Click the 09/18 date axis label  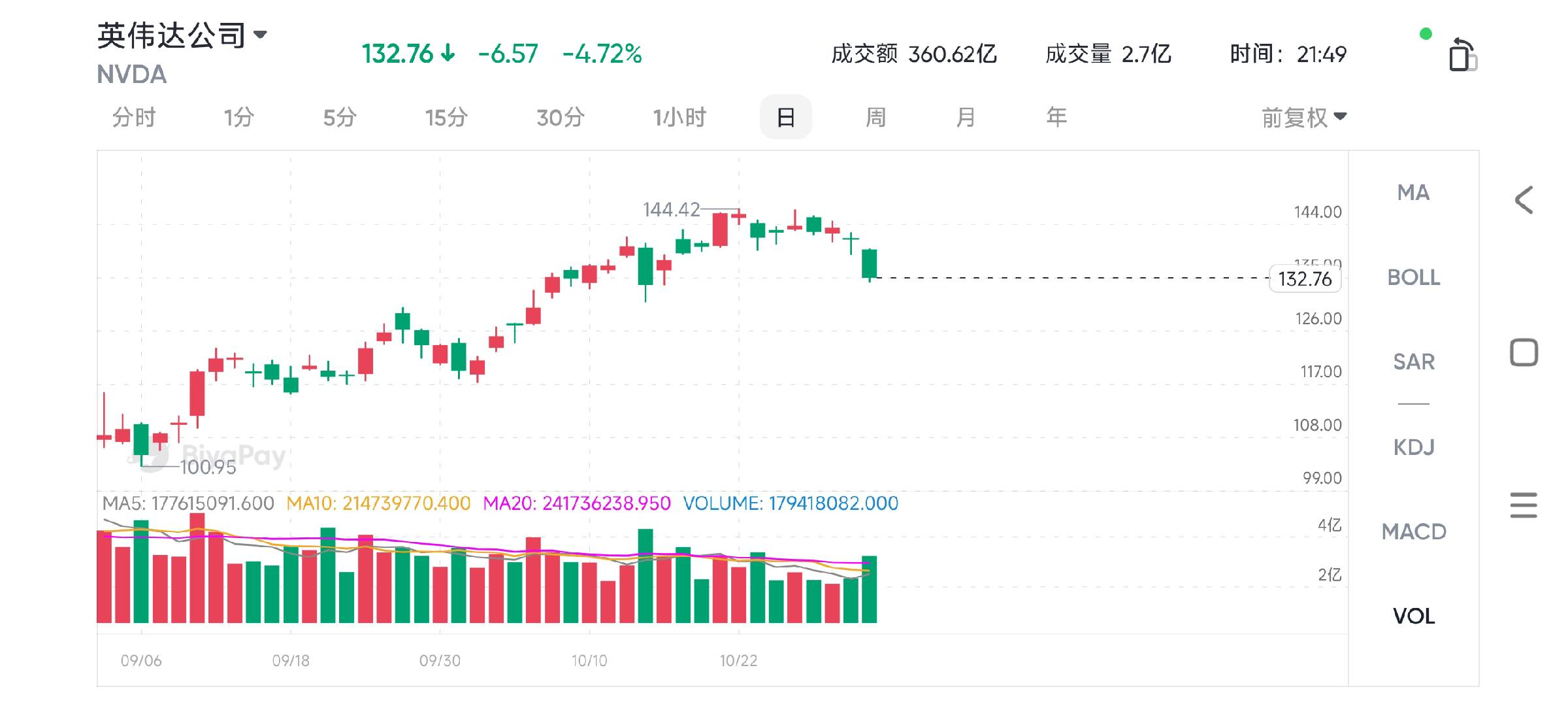(x=291, y=661)
